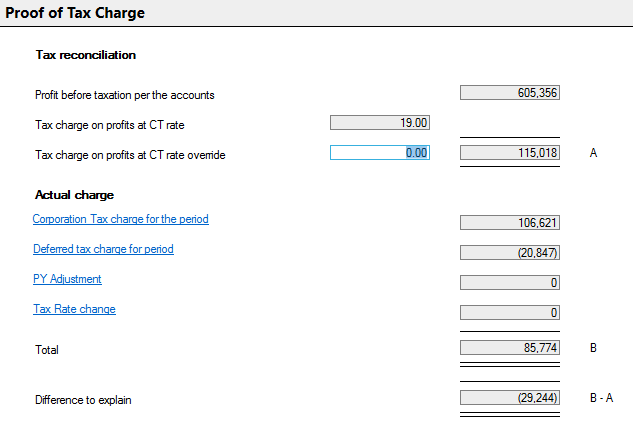Image resolution: width=633 pixels, height=423 pixels.
Task: Click the CT rate override label text
Action: click(x=130, y=155)
